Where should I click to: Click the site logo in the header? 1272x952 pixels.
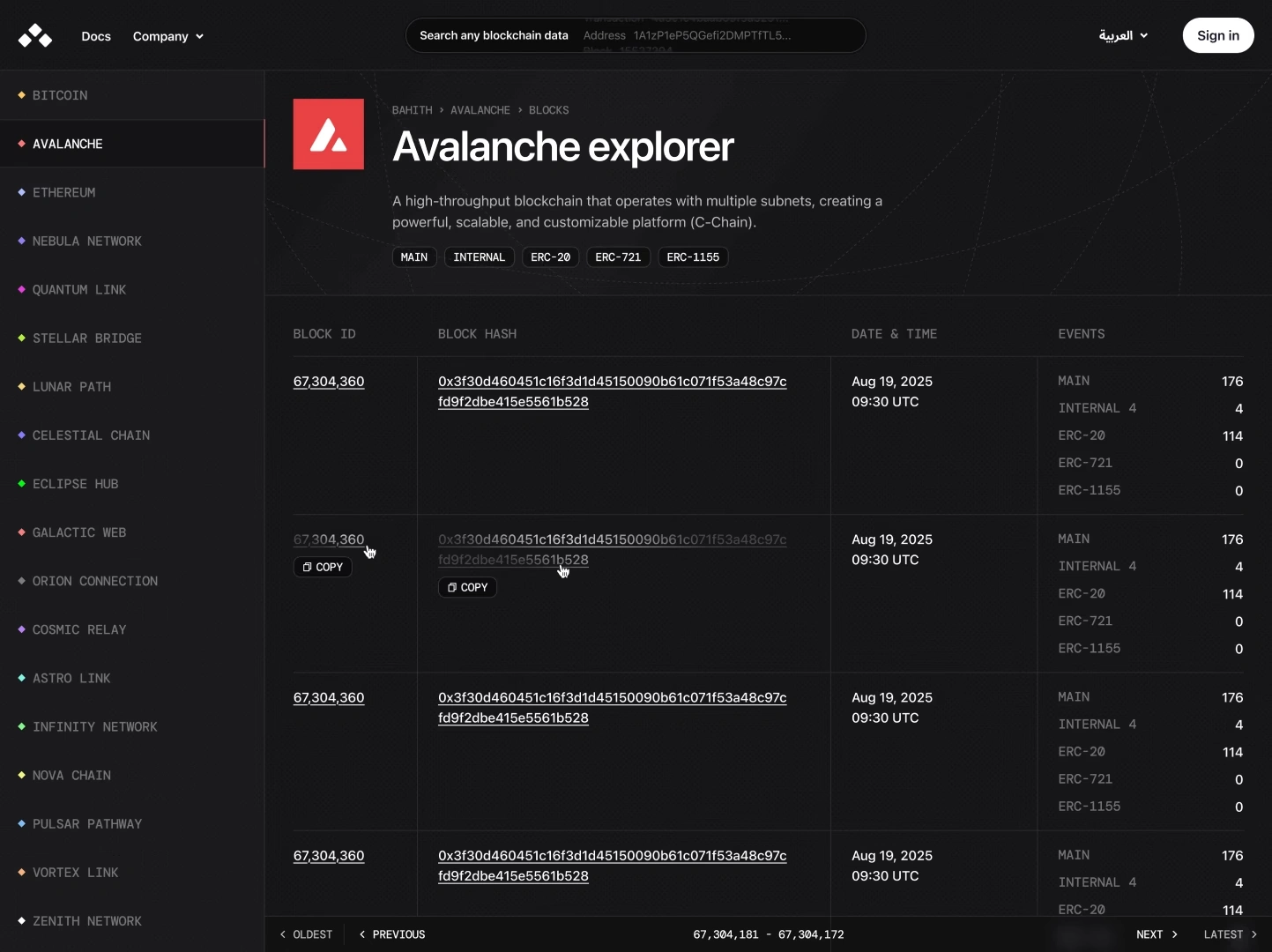click(x=35, y=36)
